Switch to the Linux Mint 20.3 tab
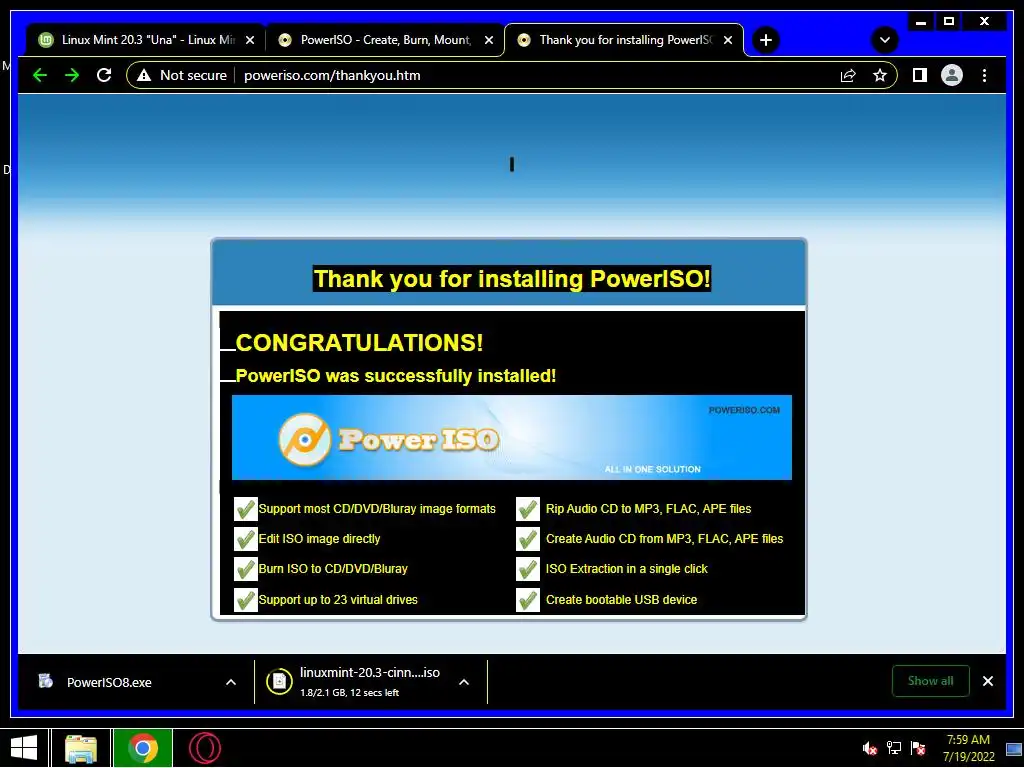The image size is (1024, 768). pyautogui.click(x=146, y=40)
